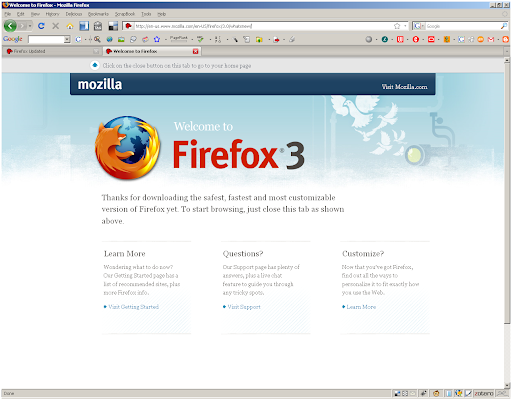Viewport: 512px width, 399px height.
Task: Reload the page with the blue Reload icon
Action: tap(41, 26)
